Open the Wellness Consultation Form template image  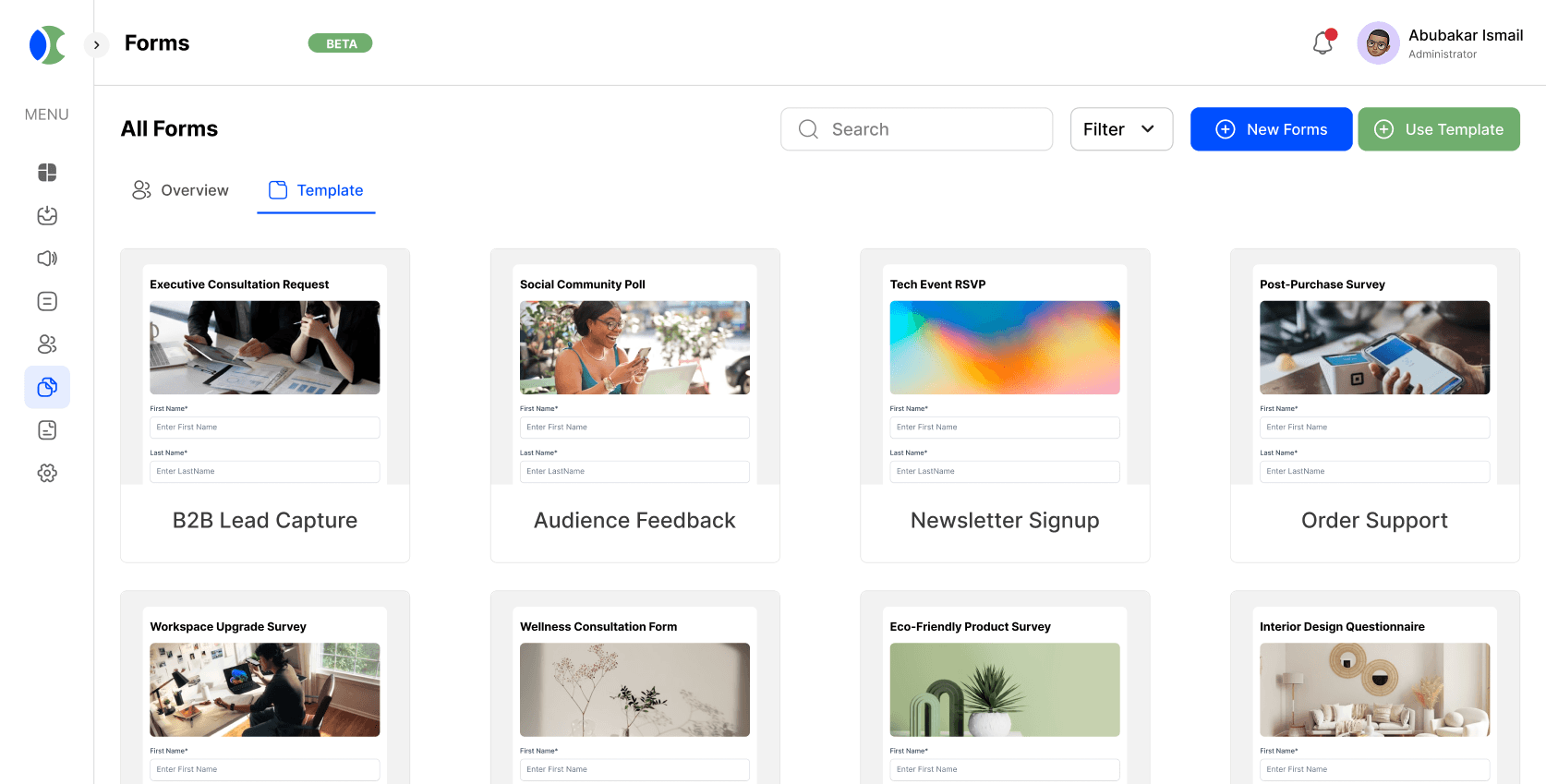tap(634, 690)
